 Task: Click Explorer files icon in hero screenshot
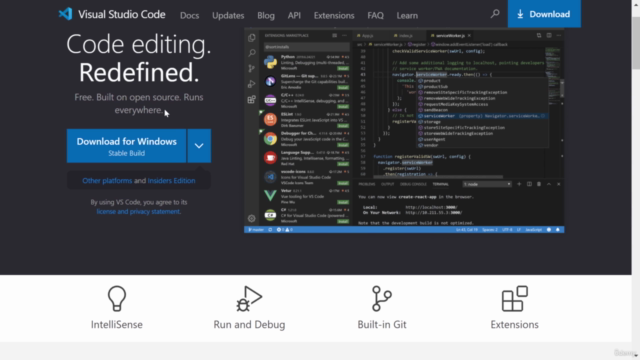[252, 38]
